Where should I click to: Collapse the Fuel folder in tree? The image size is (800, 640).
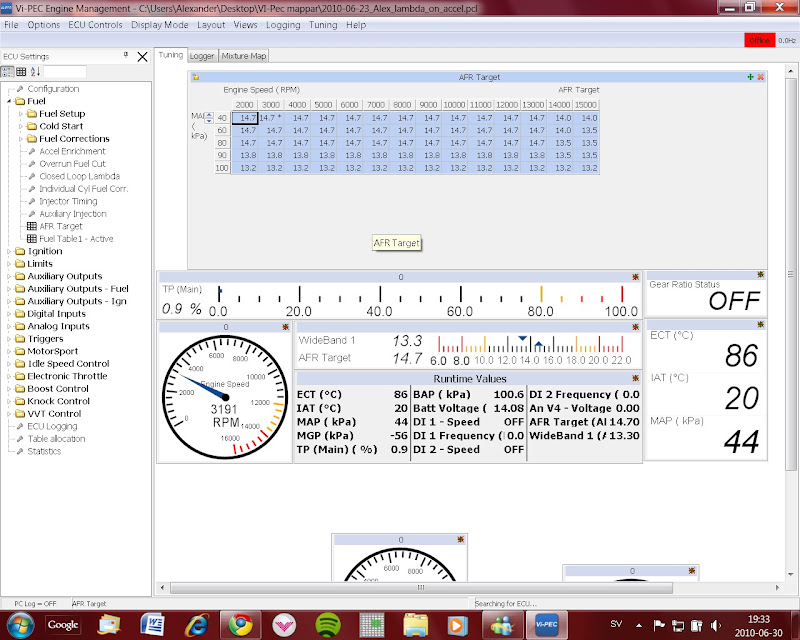[x=9, y=102]
